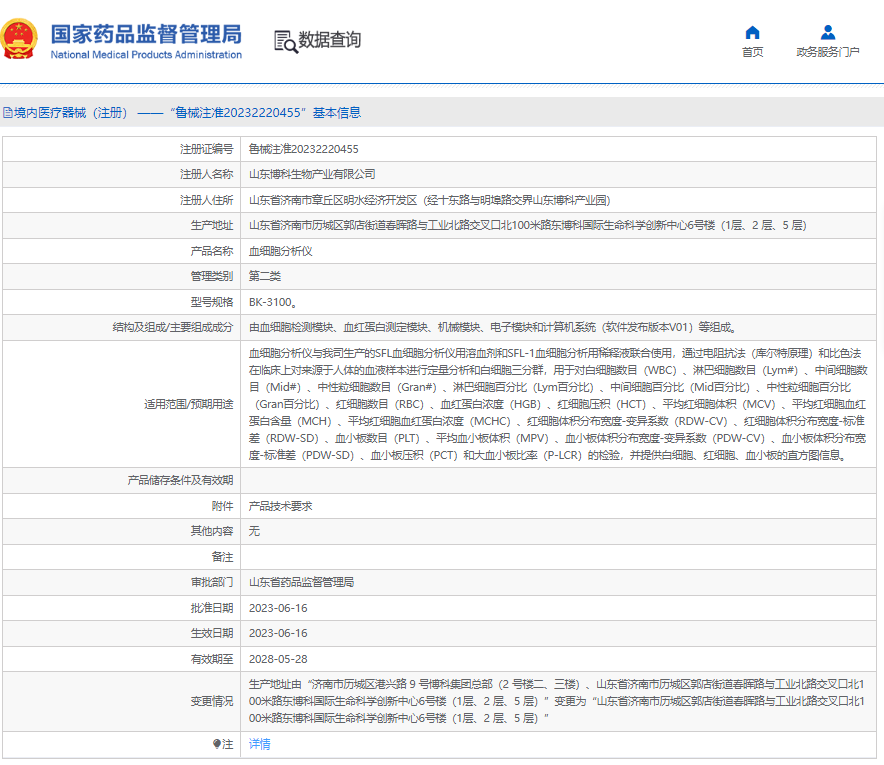Click 结构及组成/主要组成成分 label
The width and height of the screenshot is (884, 765).
tap(173, 328)
